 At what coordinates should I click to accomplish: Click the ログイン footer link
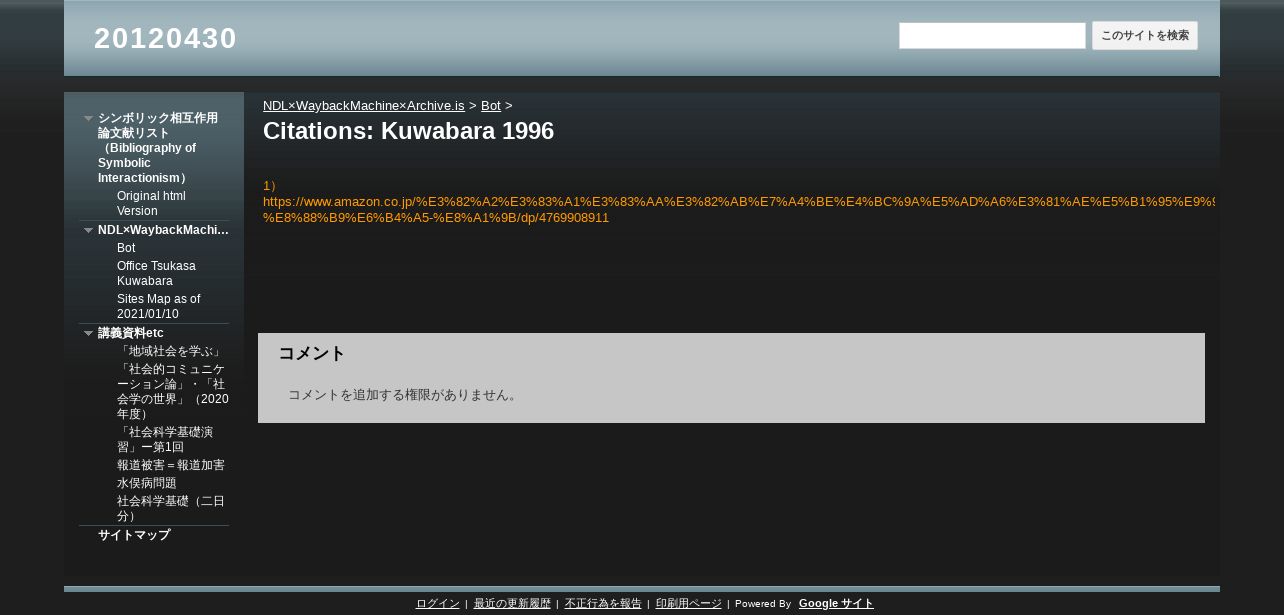pos(438,604)
